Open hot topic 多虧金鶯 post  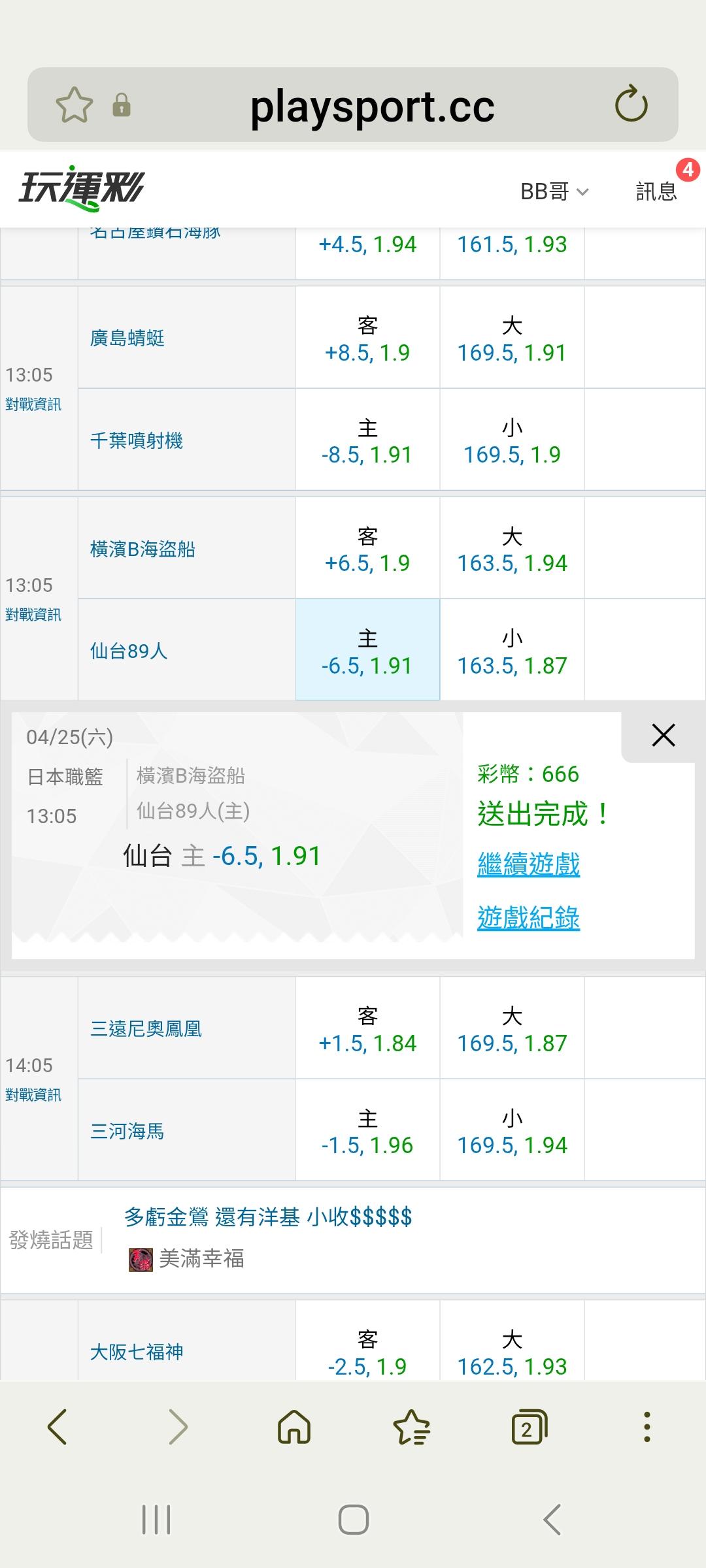268,1217
